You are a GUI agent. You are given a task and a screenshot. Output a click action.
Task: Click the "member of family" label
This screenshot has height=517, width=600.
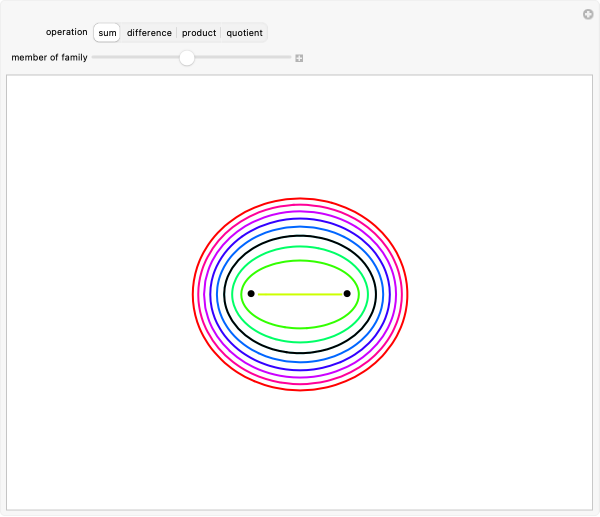pyautogui.click(x=49, y=58)
